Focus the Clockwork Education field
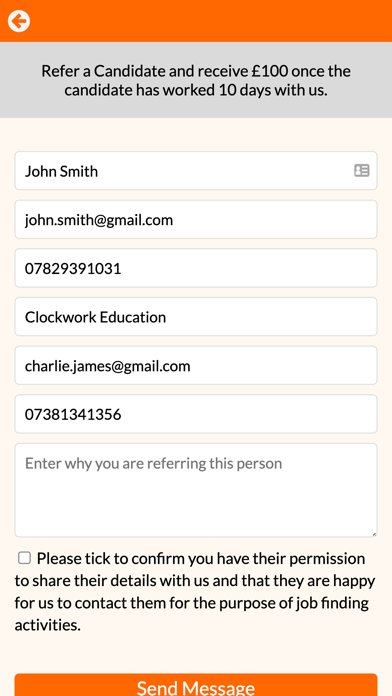Screen dimensions: 392x696 tap(196, 316)
